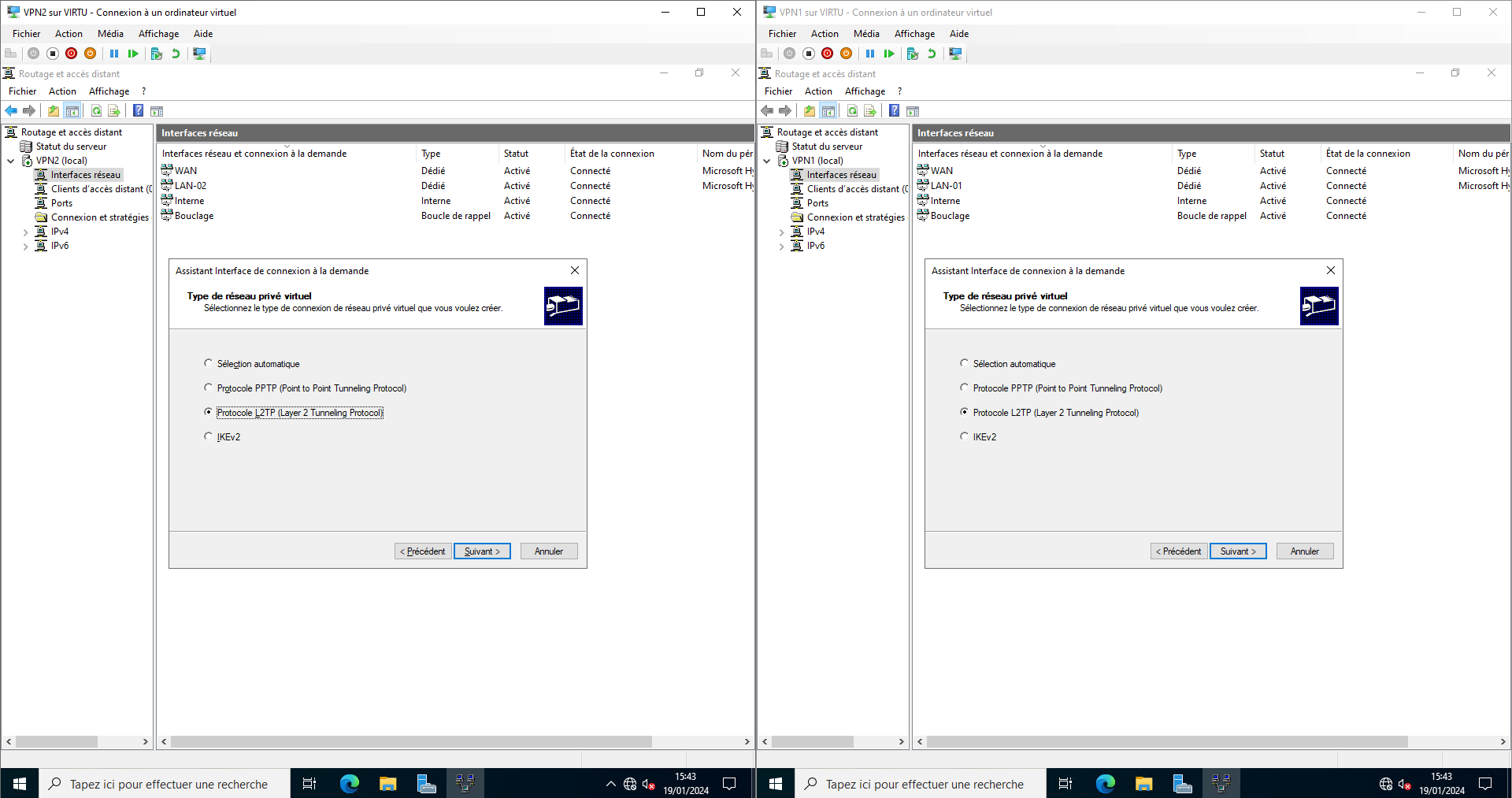Click horizontal scrollbar under VPN2 interfaces list
1512x798 pixels.
pos(411,741)
